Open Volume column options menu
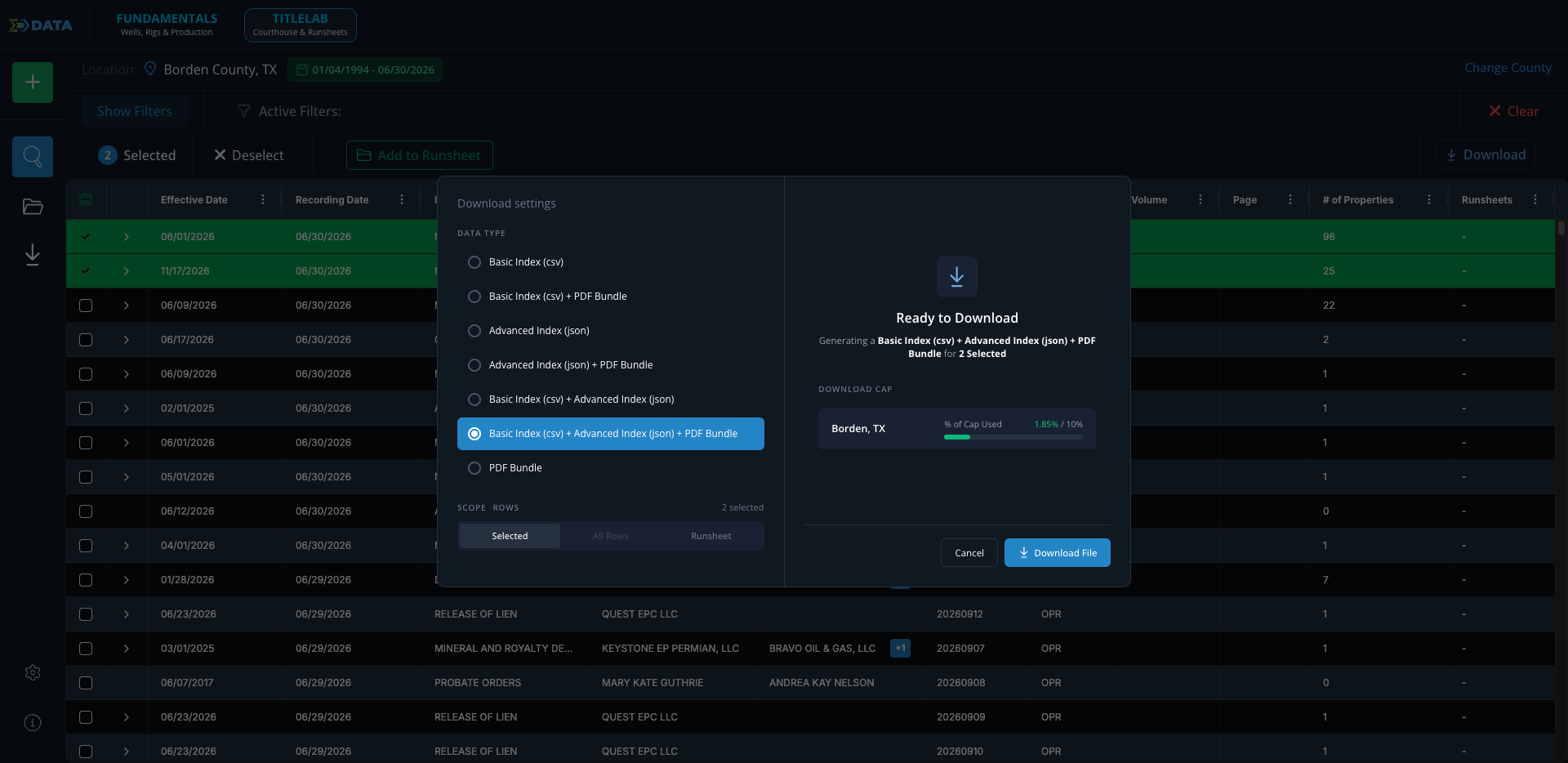The width and height of the screenshot is (1568, 763). 1200,199
